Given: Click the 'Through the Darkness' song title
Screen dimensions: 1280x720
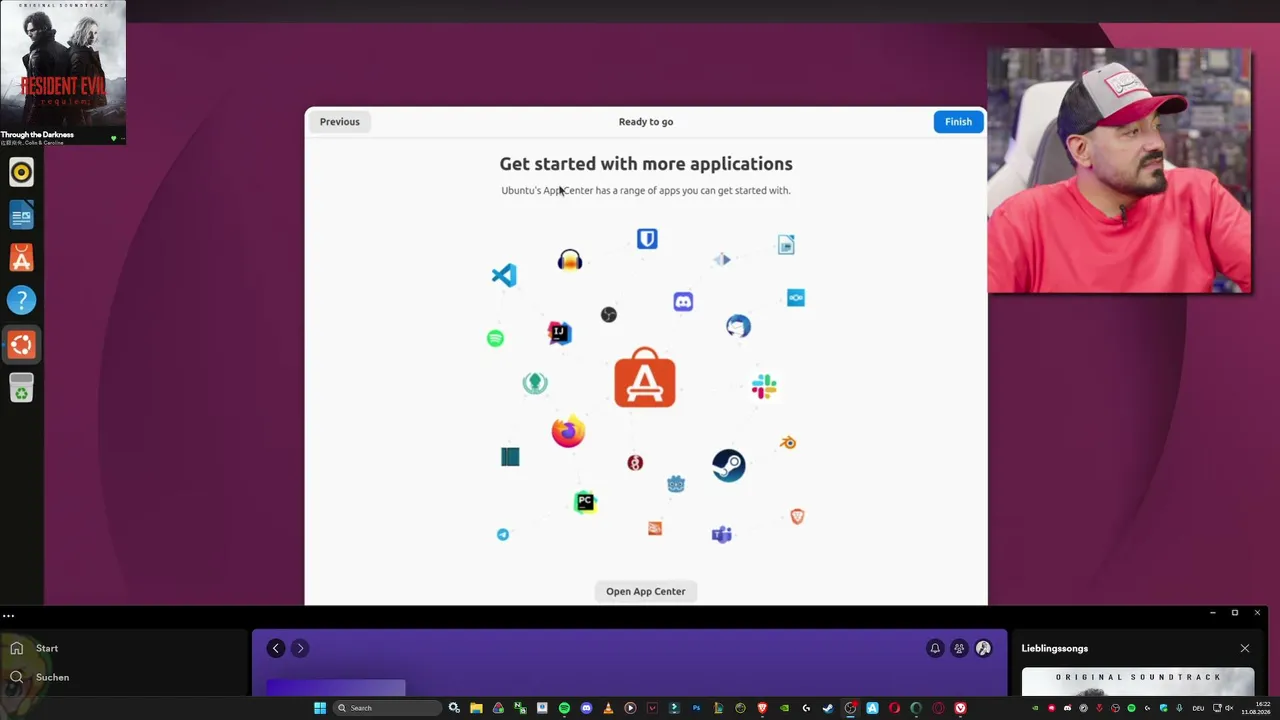Looking at the screenshot, I should click(37, 135).
